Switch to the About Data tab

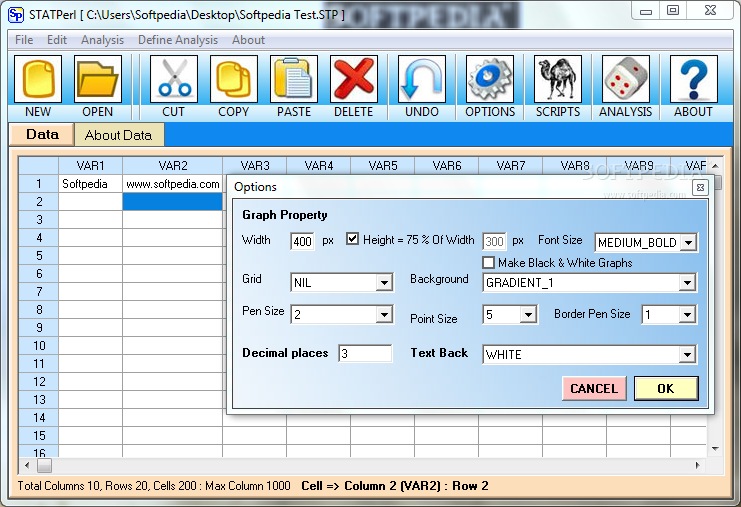click(x=119, y=135)
